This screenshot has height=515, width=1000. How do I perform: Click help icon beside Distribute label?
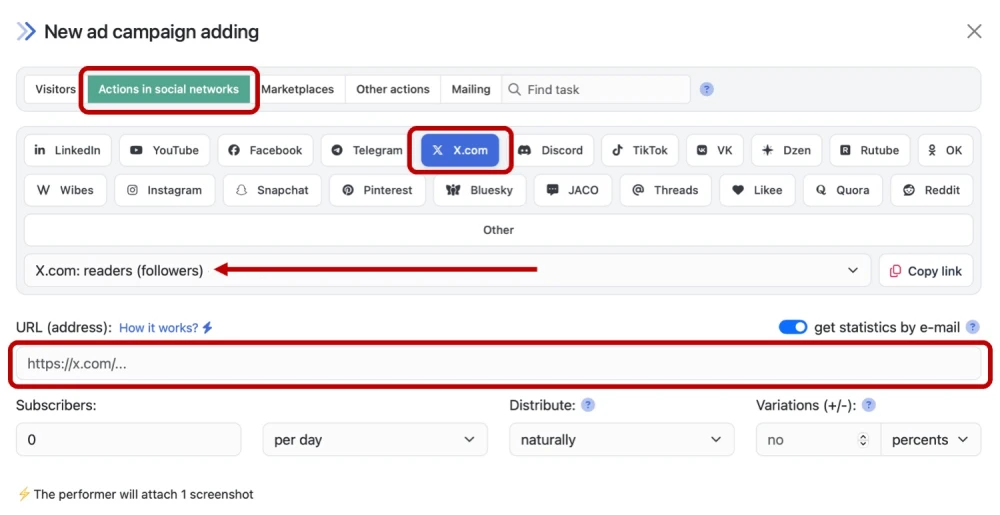coord(588,405)
